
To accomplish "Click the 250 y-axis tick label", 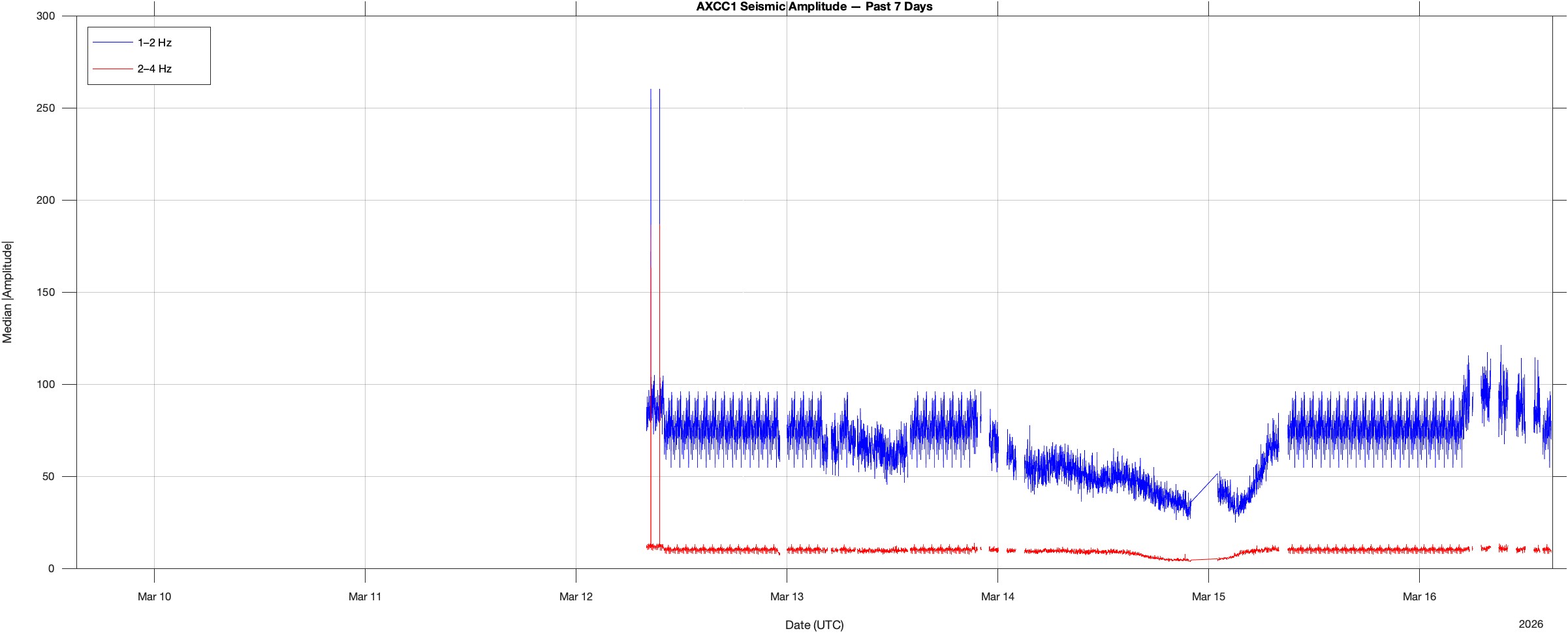I will (x=46, y=108).
